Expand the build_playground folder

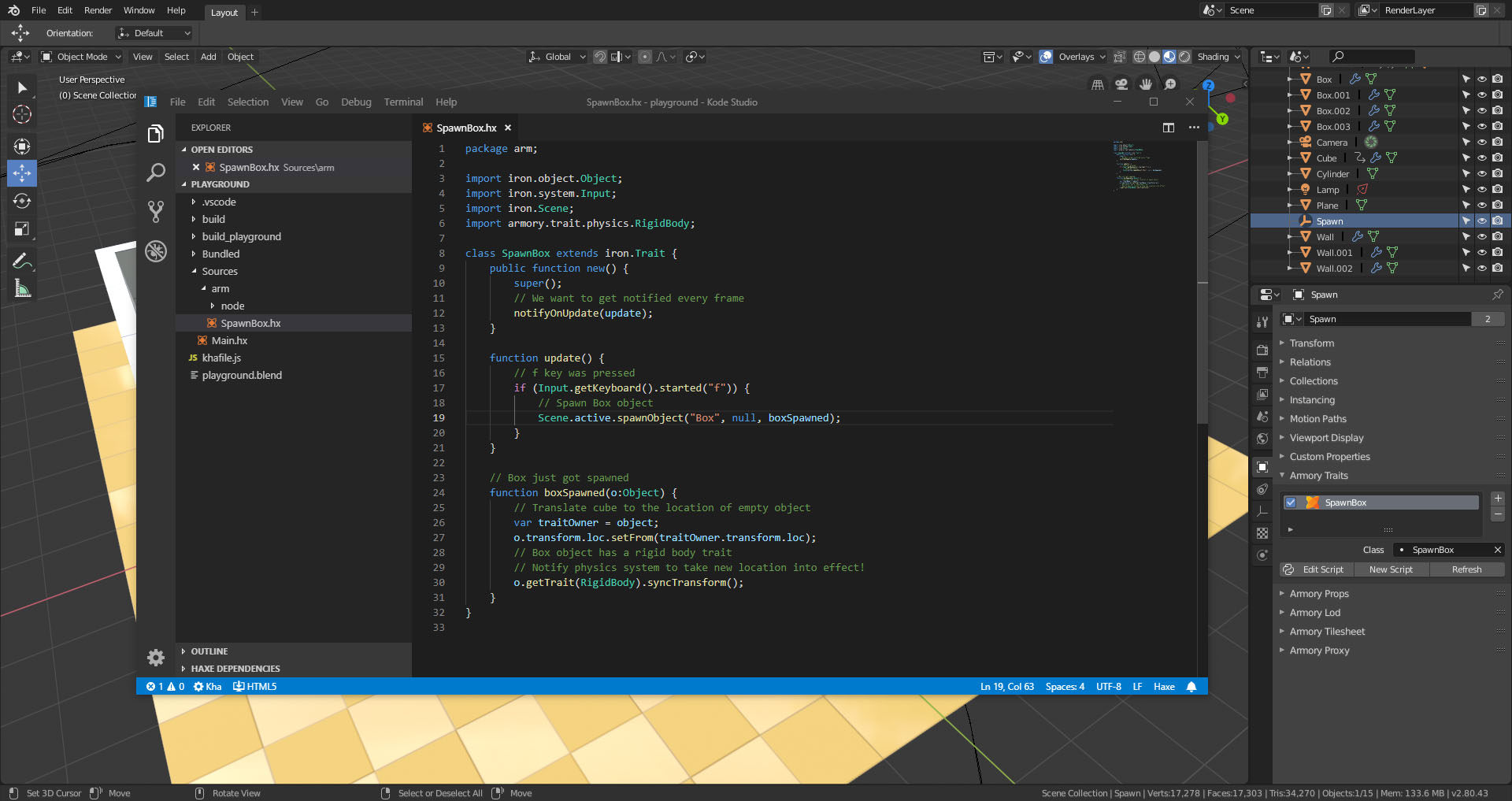tap(241, 236)
